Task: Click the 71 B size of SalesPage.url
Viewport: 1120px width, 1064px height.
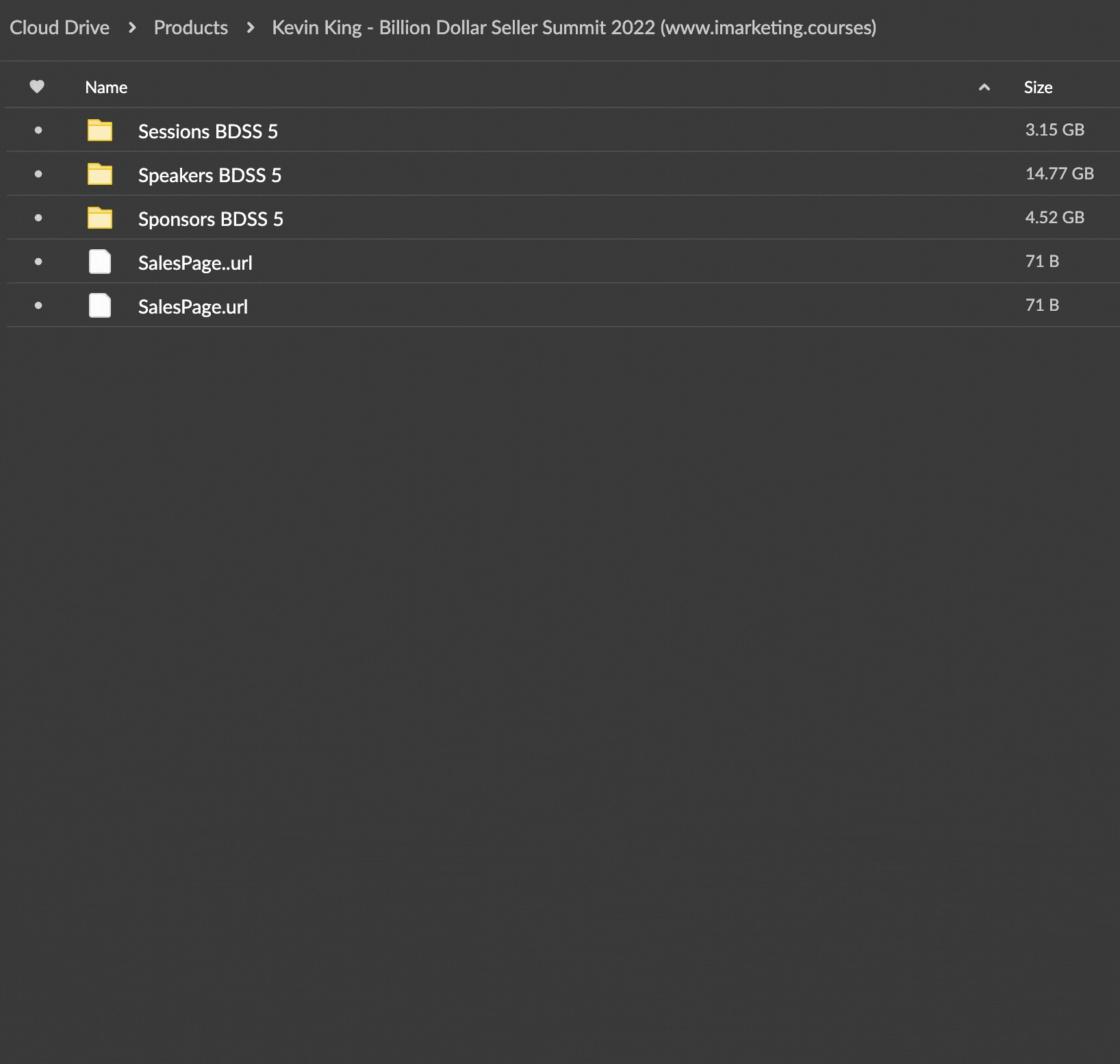Action: point(1042,305)
